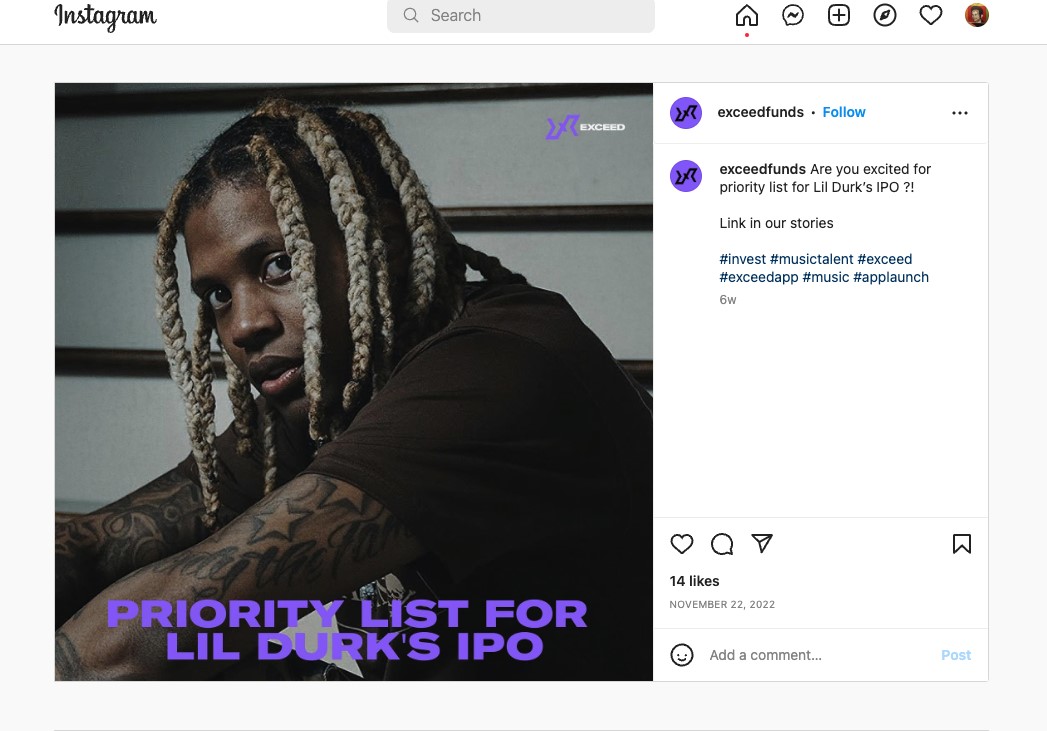Open your profile avatar menu
Viewport: 1047px width, 731px height.
click(x=977, y=15)
